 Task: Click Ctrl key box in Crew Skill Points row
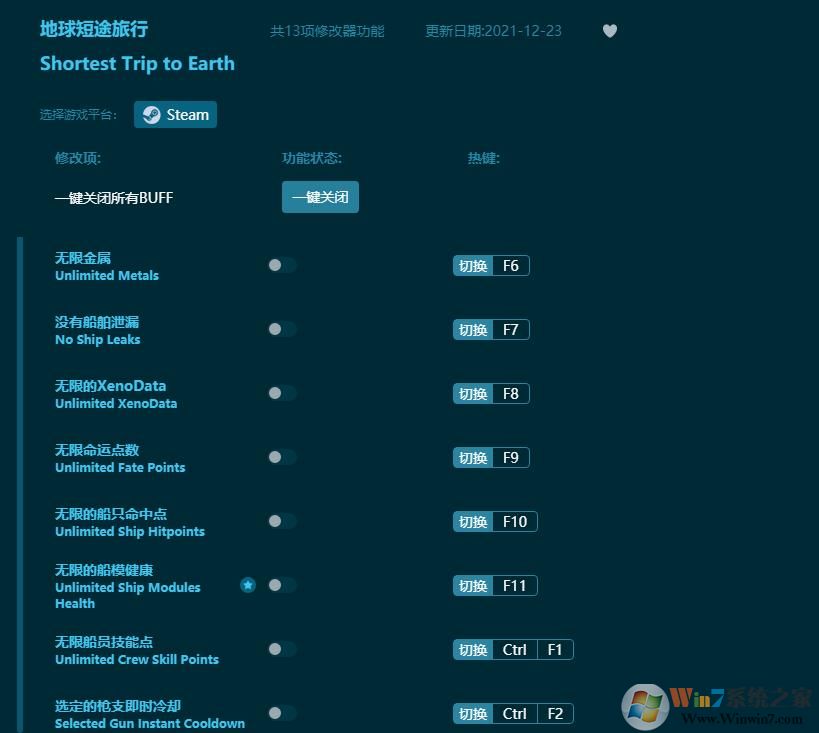515,650
